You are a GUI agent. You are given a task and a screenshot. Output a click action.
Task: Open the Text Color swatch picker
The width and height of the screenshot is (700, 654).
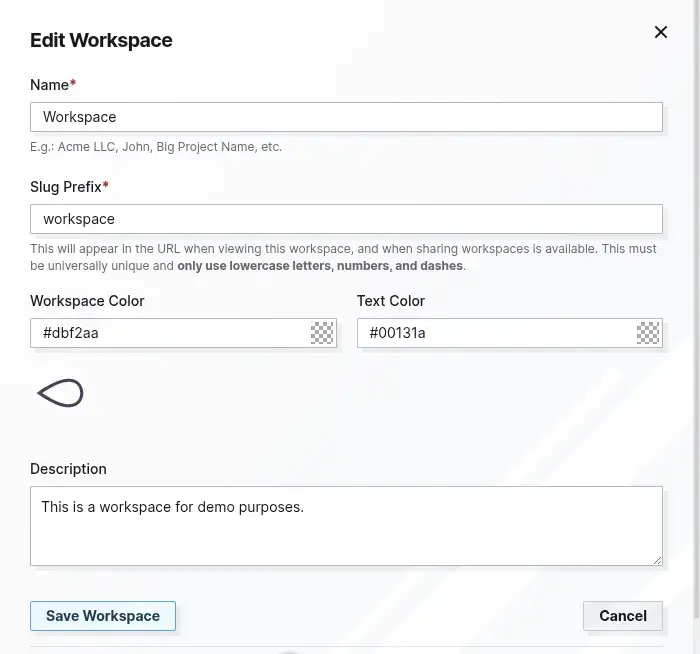click(x=648, y=333)
